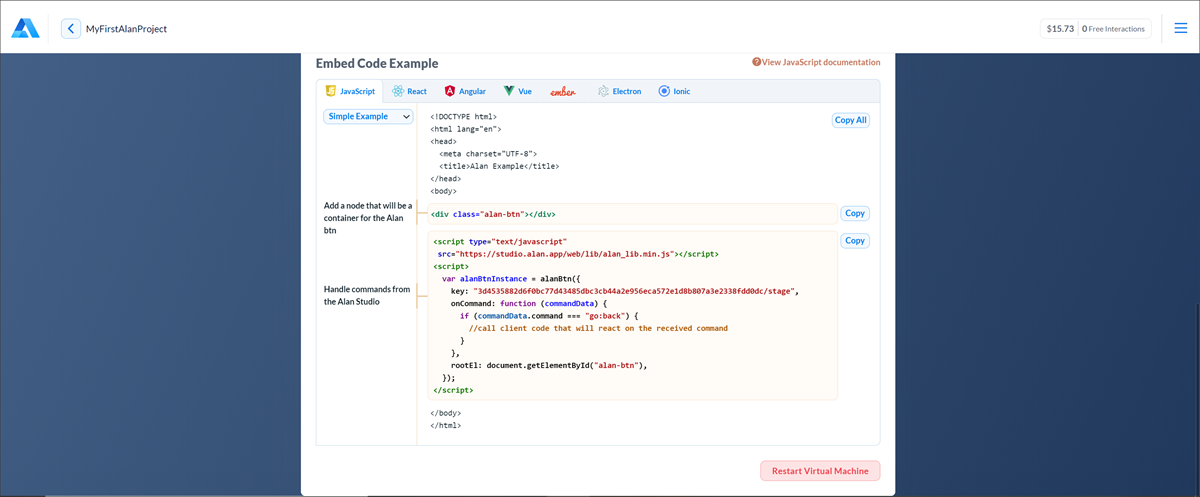Click the documentation question mark icon
Screen dimensions: 1200x497
click(757, 62)
